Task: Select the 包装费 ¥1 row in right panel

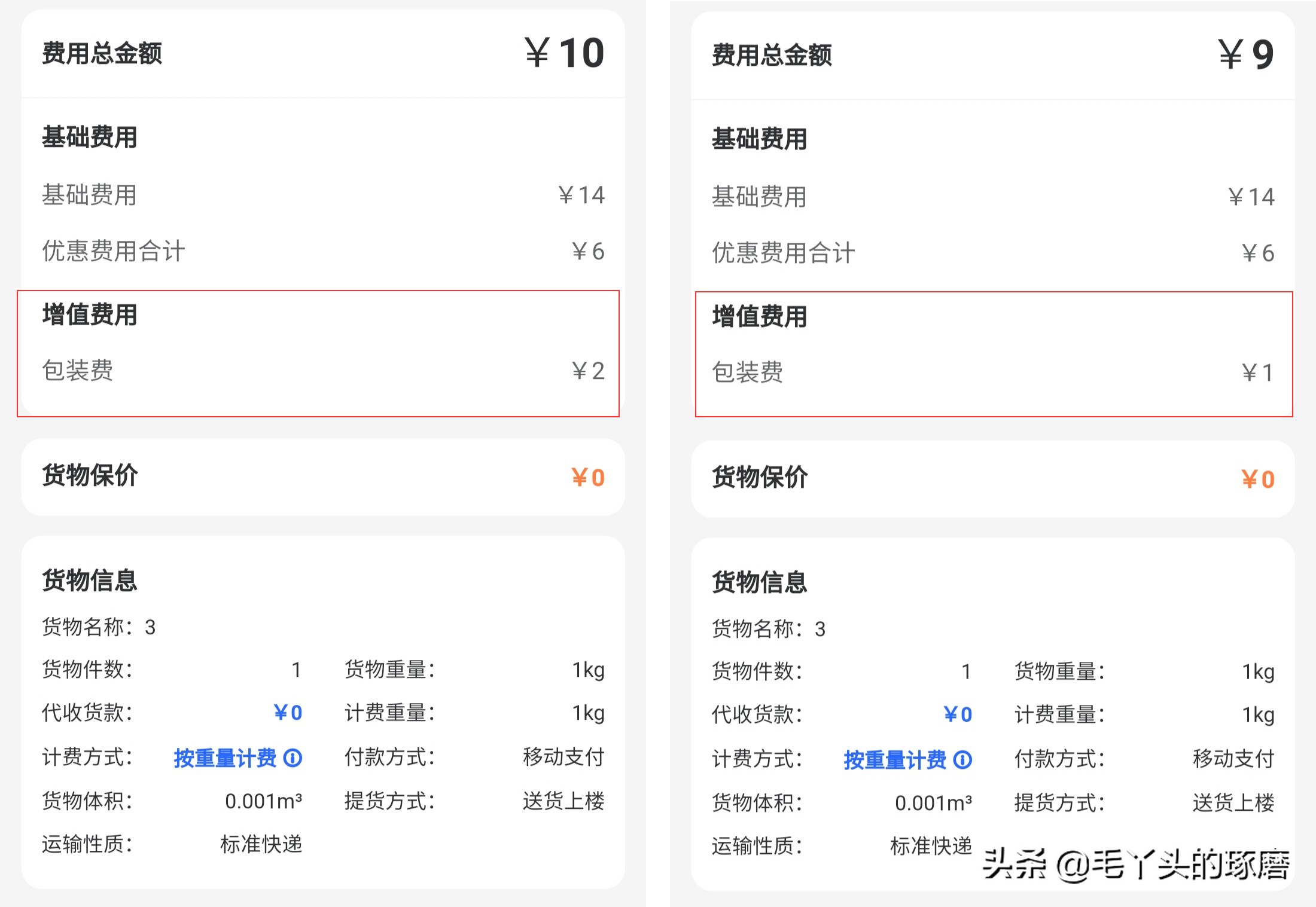Action: (993, 373)
